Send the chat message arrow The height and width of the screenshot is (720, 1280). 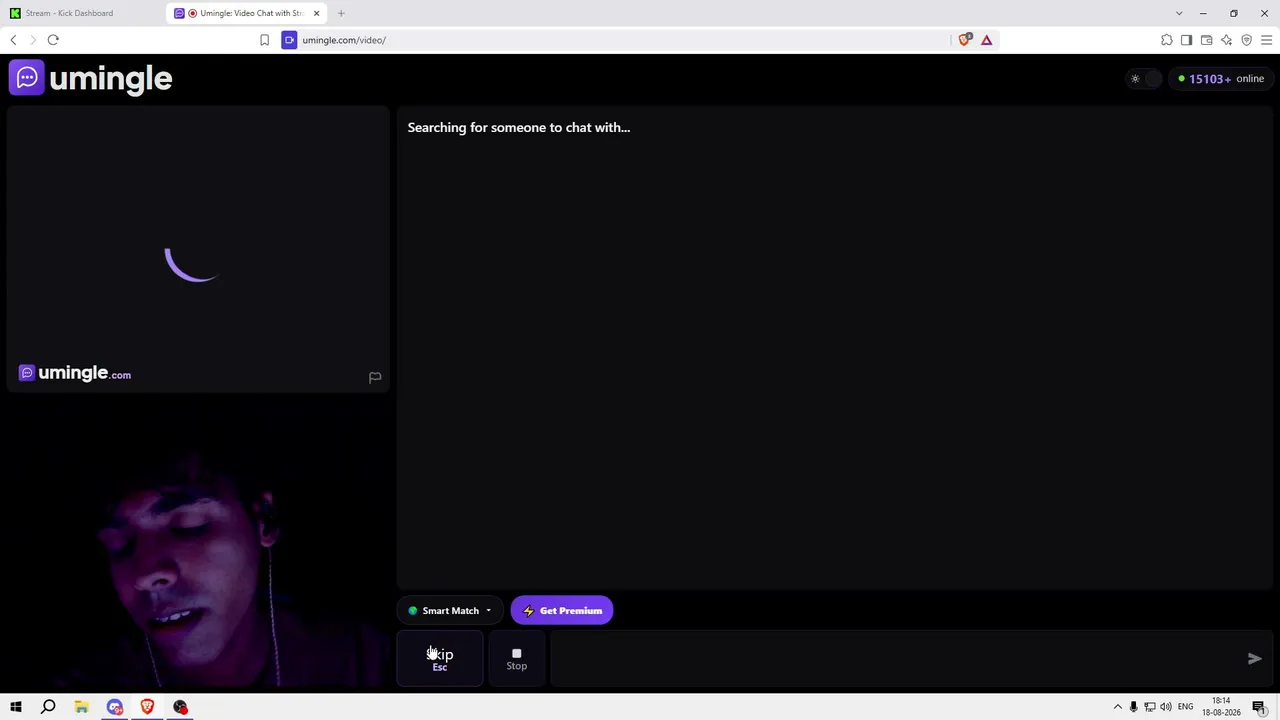[x=1255, y=659]
